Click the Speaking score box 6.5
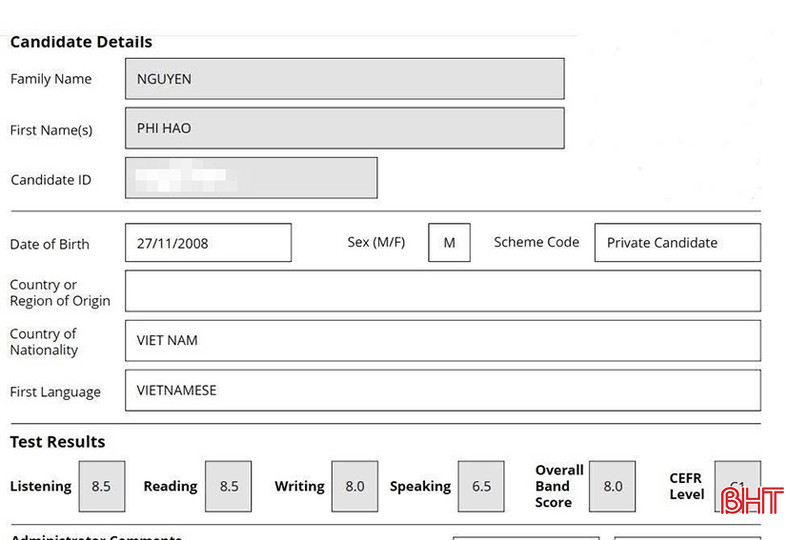The height and width of the screenshot is (540, 810). click(x=481, y=486)
